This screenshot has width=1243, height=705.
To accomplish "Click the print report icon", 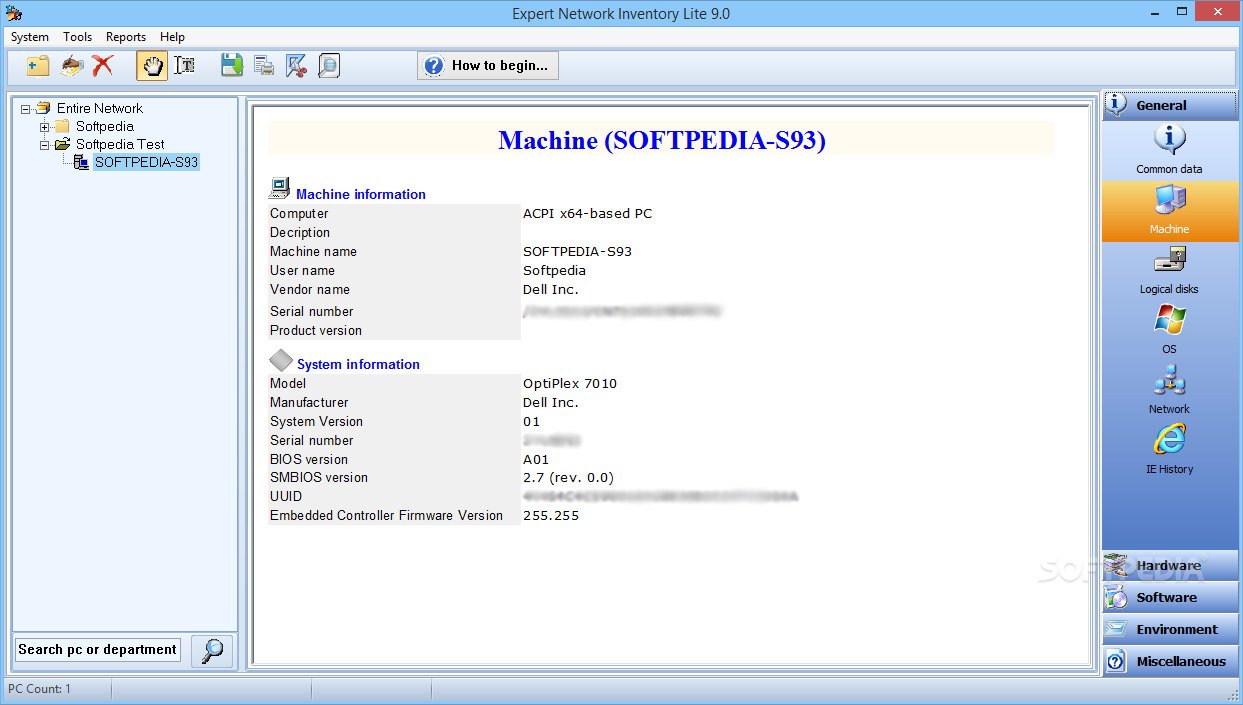I will pos(264,66).
